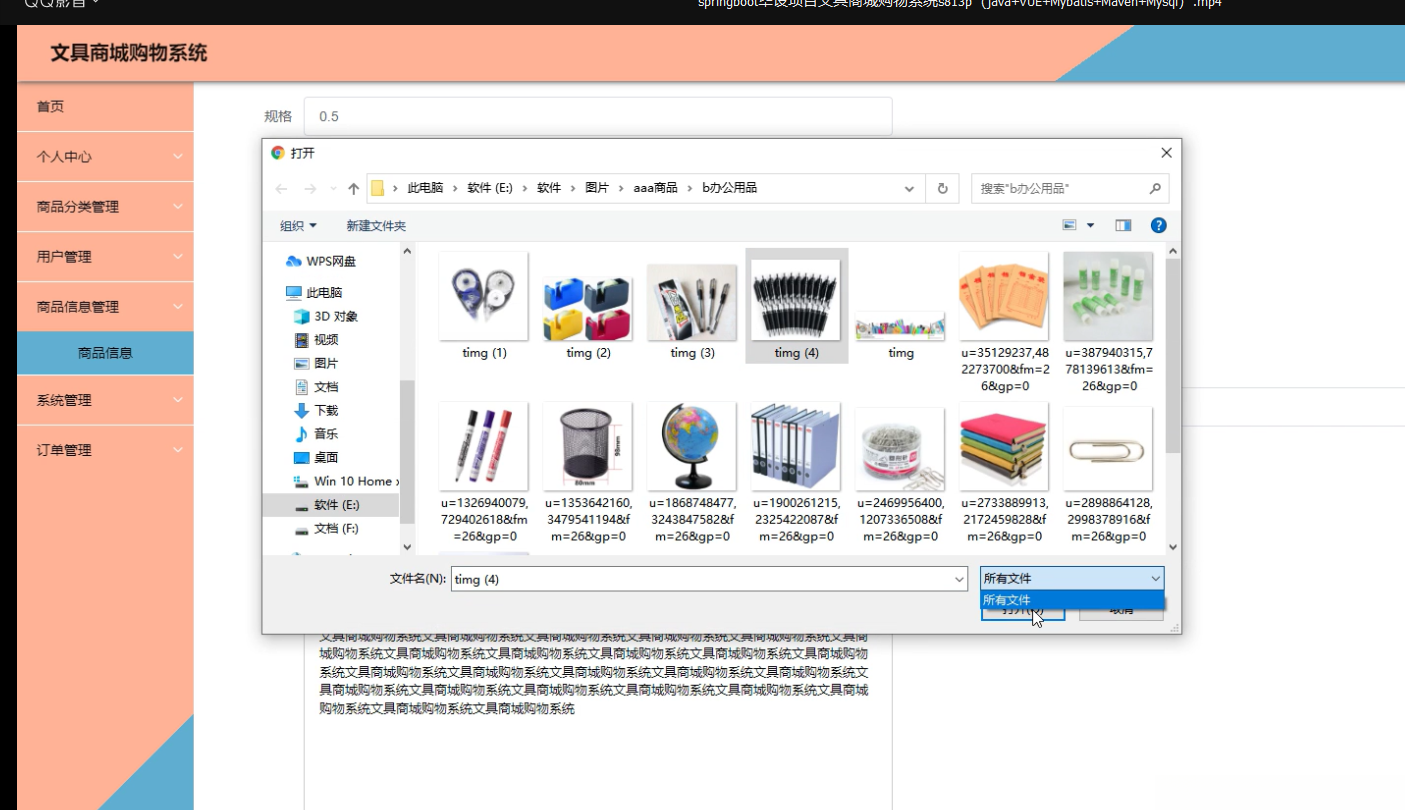Select timg (3) pens thumbnail
1405x810 pixels.
coord(692,305)
